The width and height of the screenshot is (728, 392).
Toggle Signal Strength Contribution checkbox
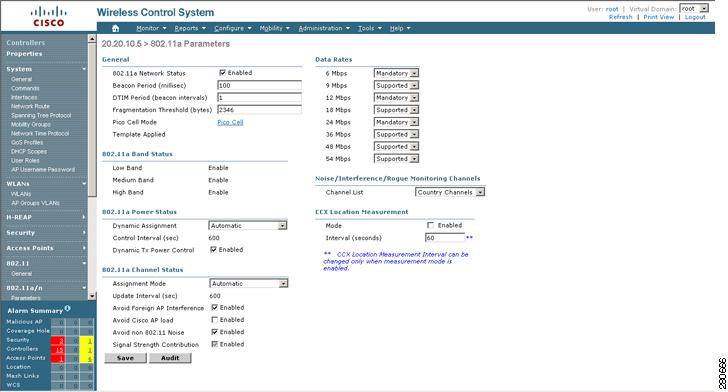214,344
